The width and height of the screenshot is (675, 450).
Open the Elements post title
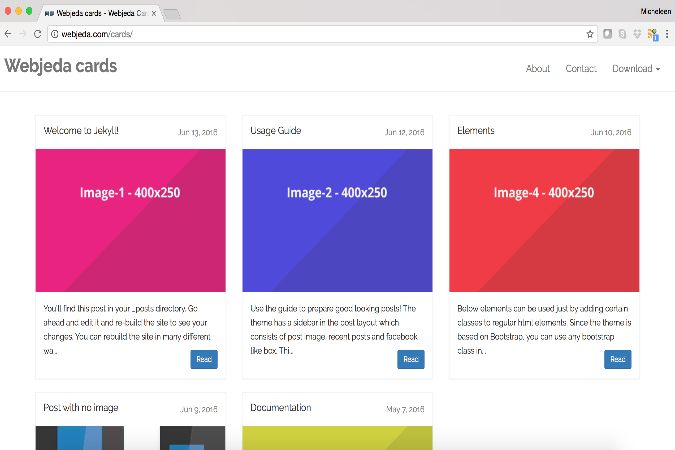476,130
